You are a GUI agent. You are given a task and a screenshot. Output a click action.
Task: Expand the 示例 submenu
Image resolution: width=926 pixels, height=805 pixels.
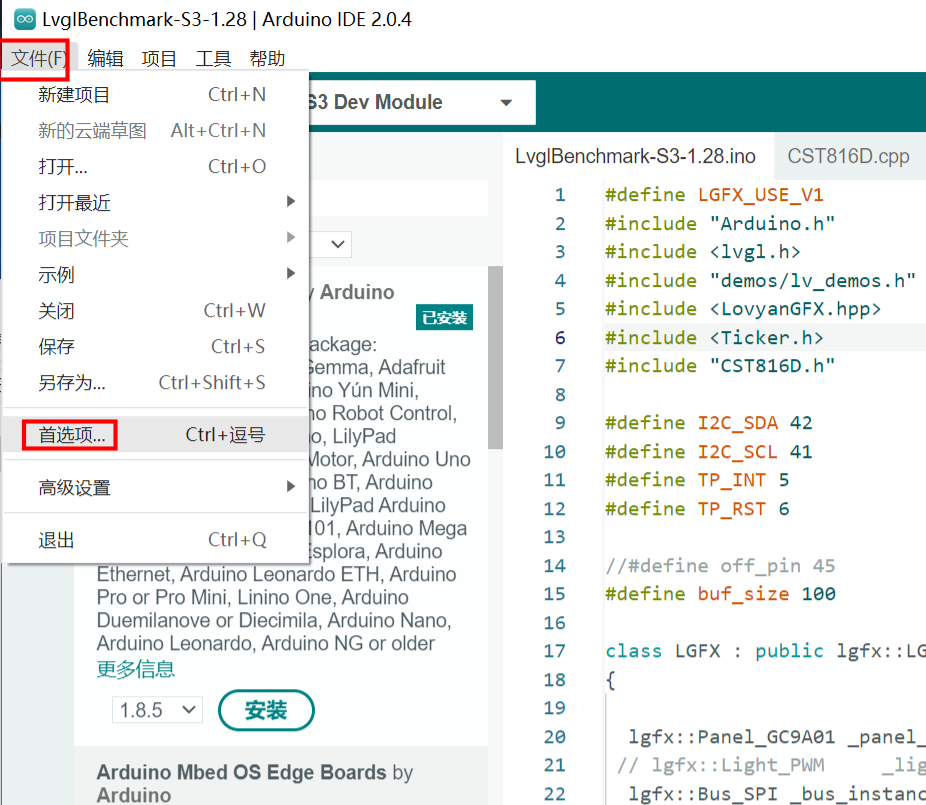click(156, 275)
